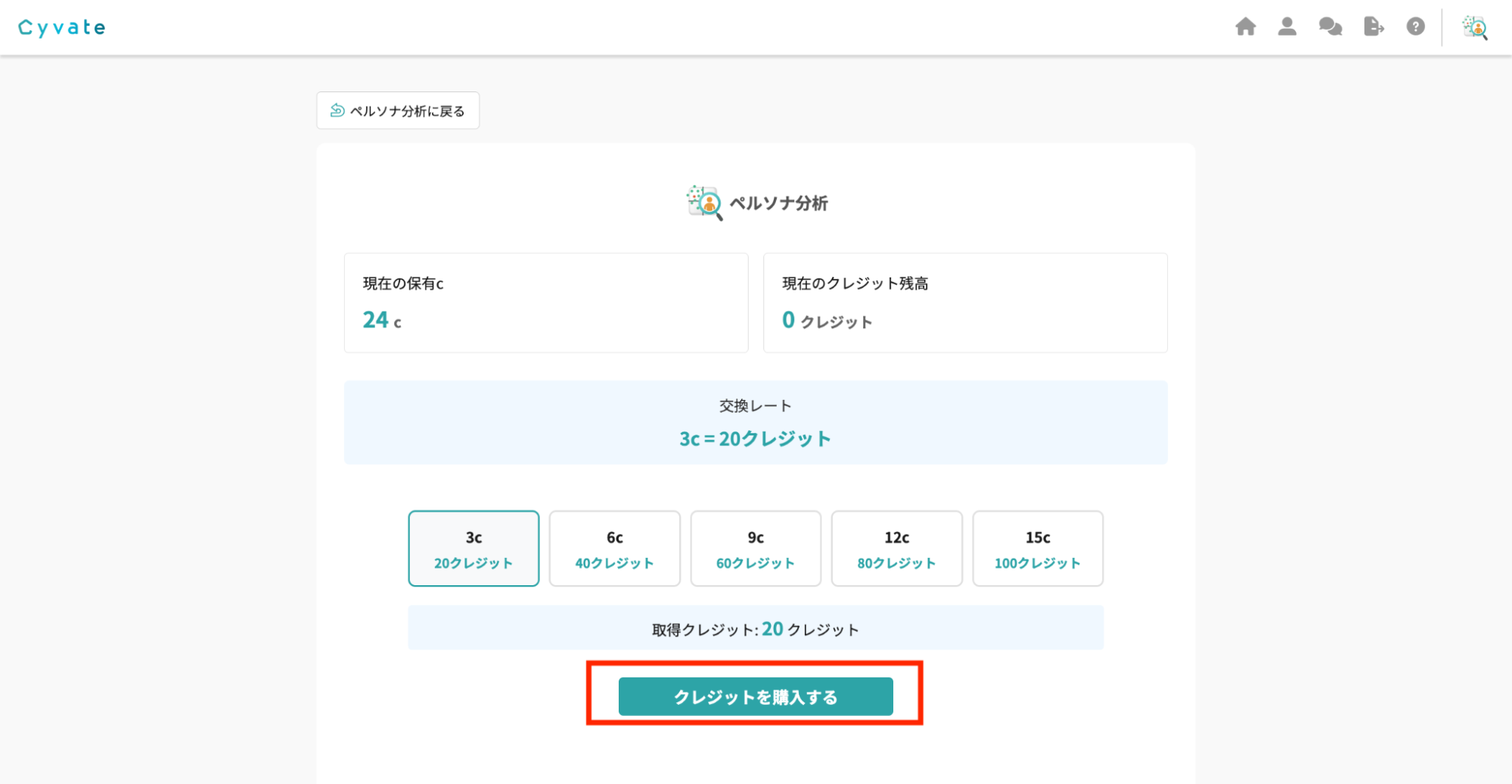Click the ペルソナ分析 heading icon
The width and height of the screenshot is (1512, 784).
click(x=704, y=203)
